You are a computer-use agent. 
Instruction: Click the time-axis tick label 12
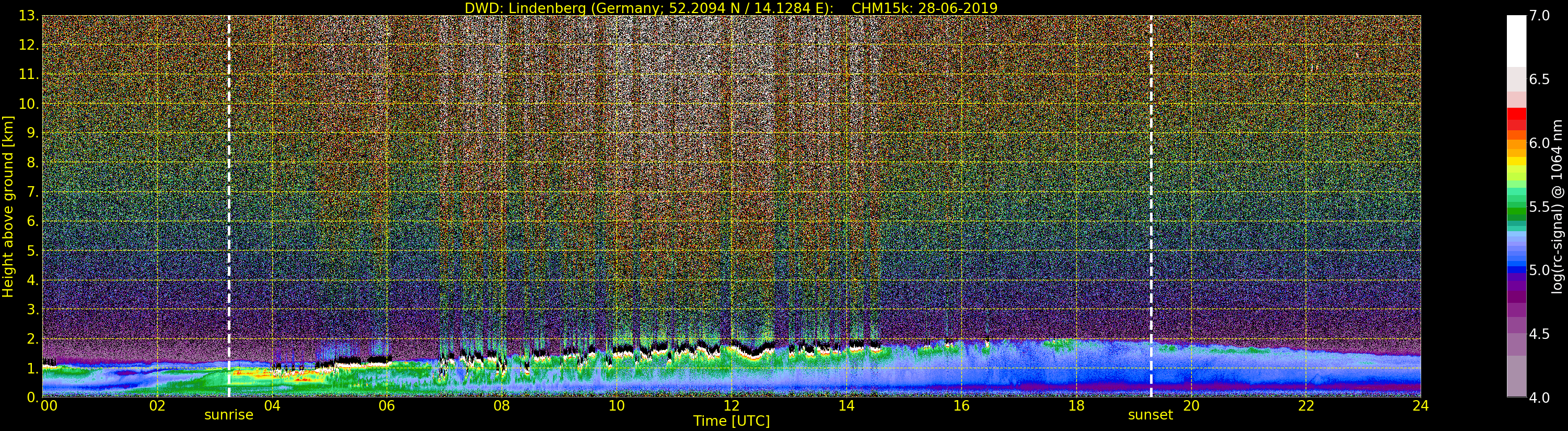click(x=731, y=406)
